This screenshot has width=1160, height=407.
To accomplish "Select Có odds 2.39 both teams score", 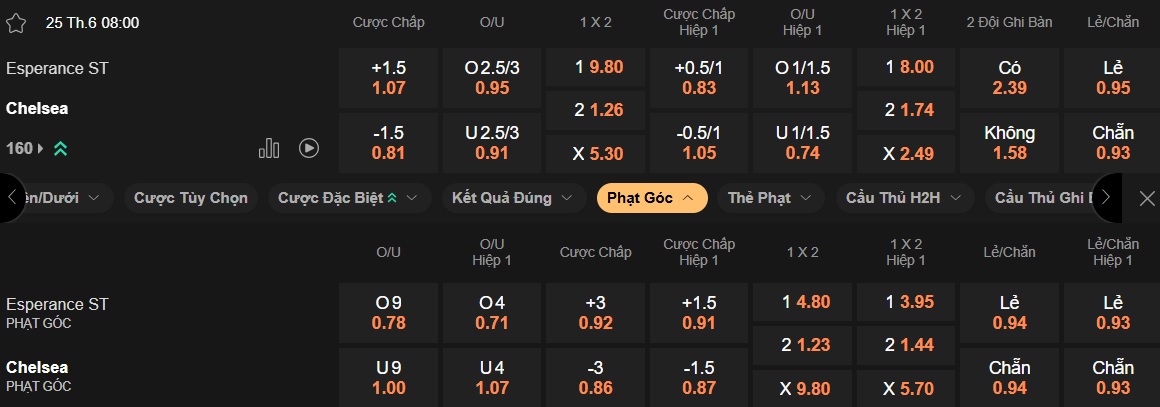I will 1009,78.
